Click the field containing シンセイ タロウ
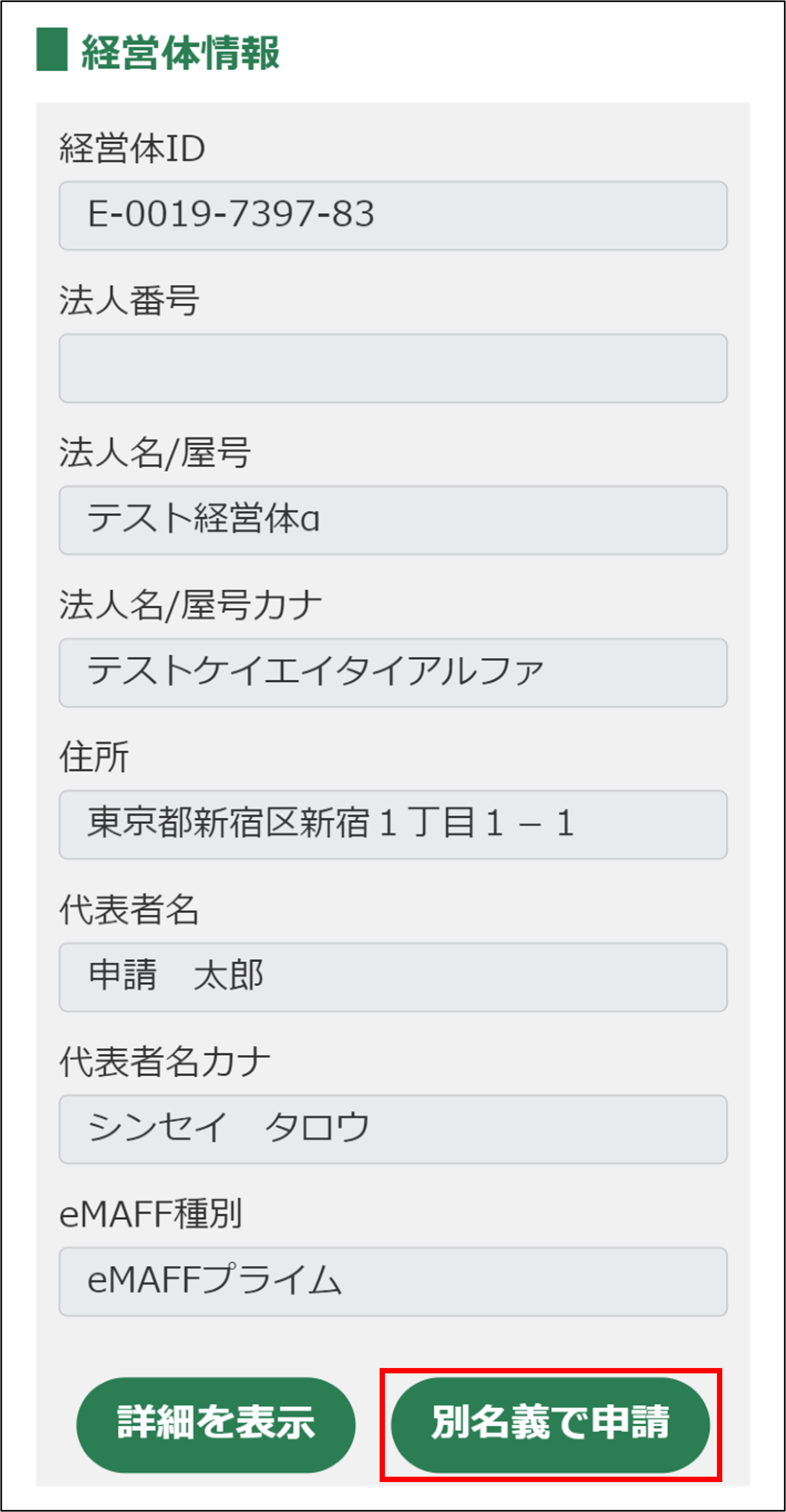 pos(392,1129)
